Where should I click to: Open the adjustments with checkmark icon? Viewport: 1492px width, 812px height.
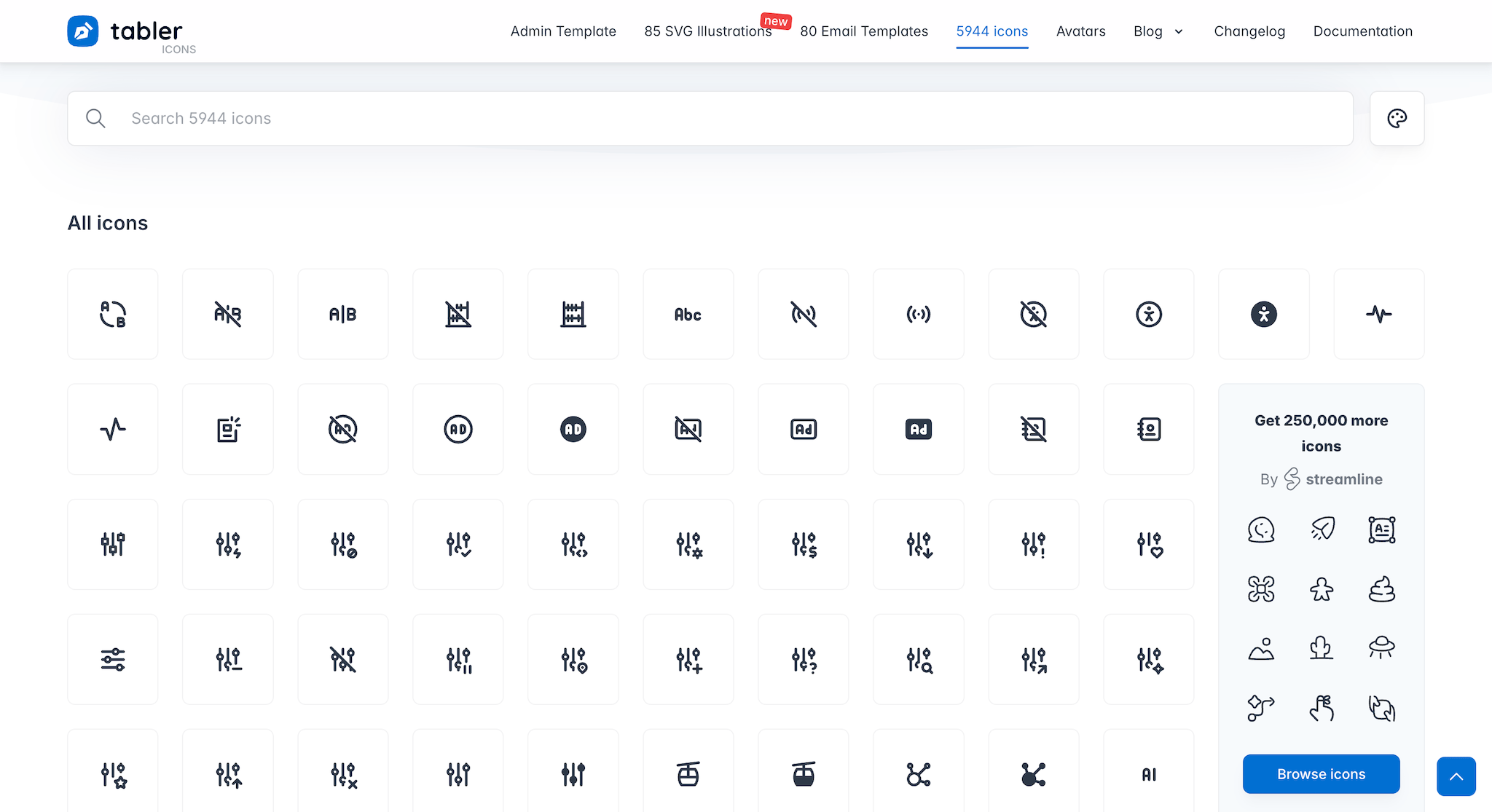pos(458,544)
